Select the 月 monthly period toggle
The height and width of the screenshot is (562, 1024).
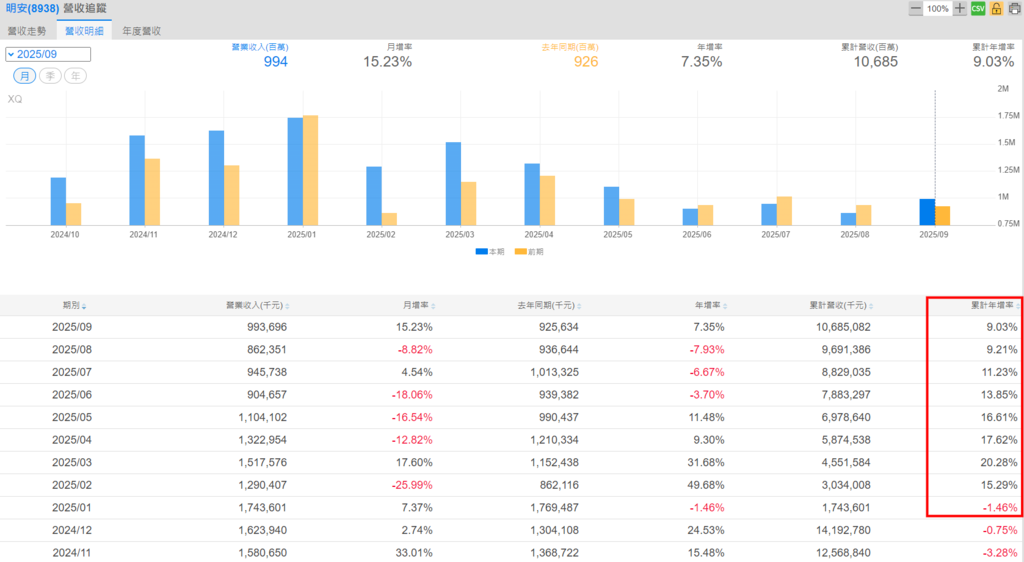coord(25,76)
